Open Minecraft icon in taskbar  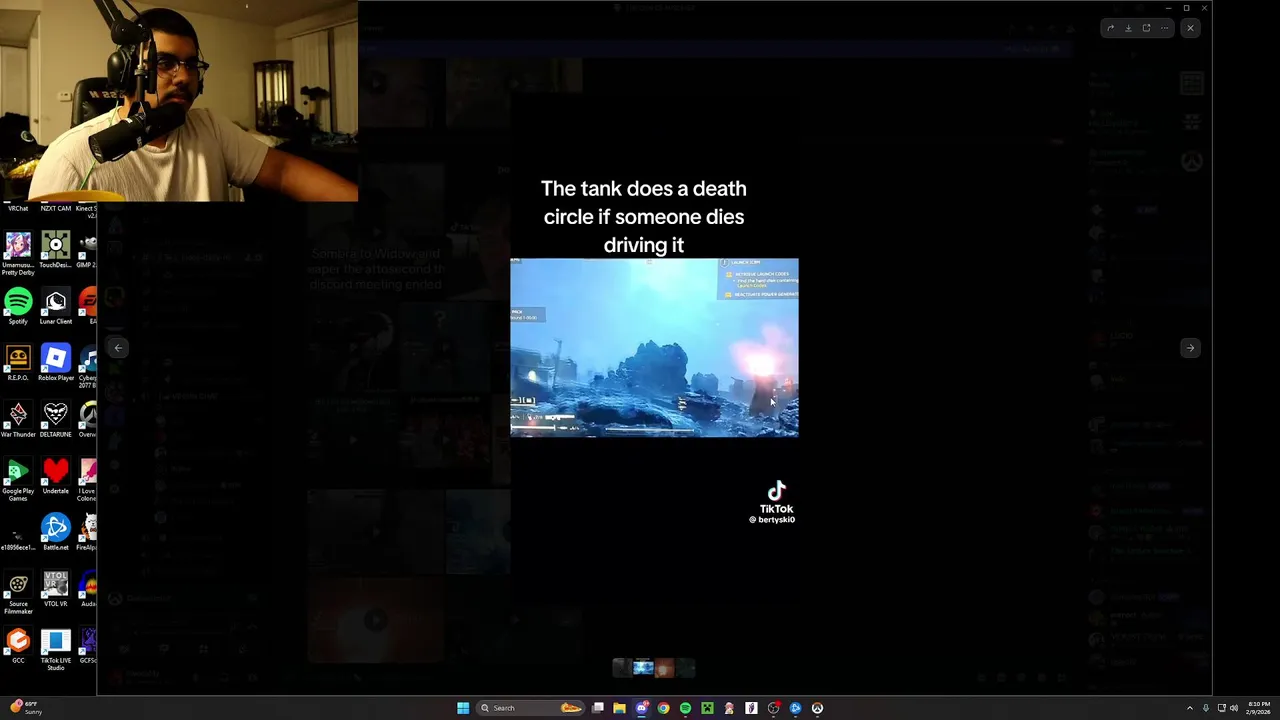click(707, 708)
